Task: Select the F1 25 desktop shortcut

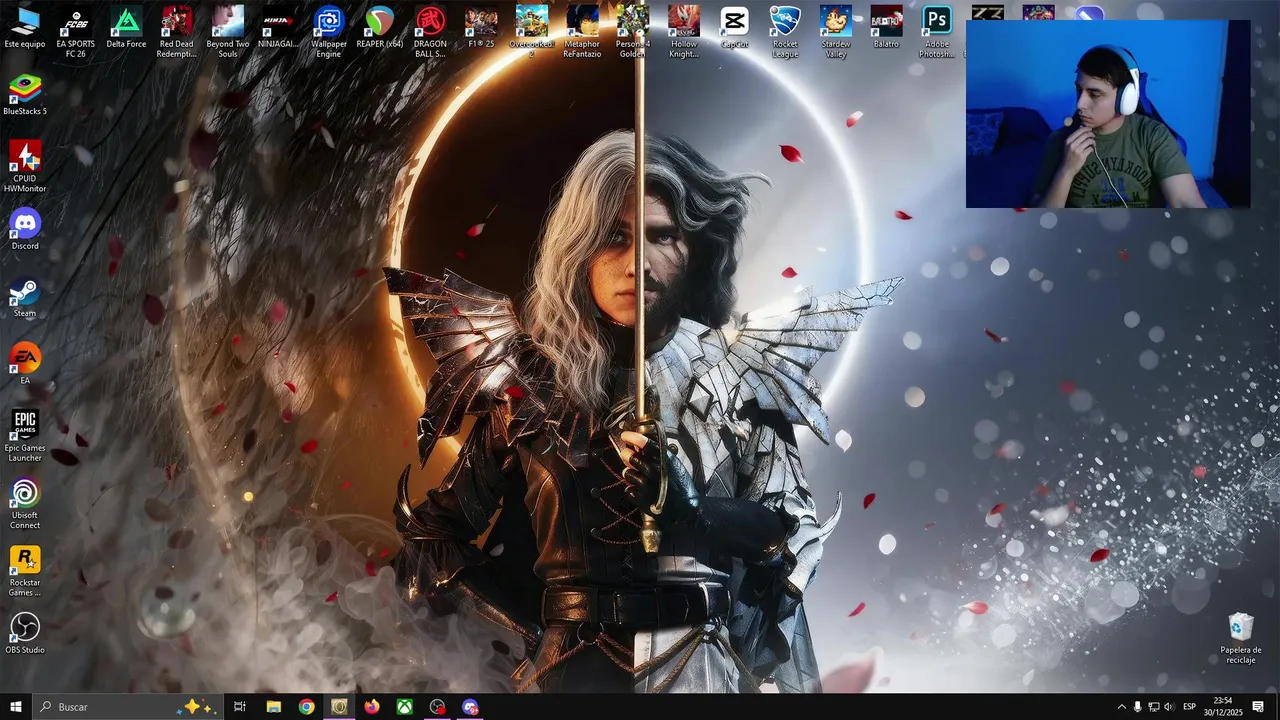Action: [481, 28]
